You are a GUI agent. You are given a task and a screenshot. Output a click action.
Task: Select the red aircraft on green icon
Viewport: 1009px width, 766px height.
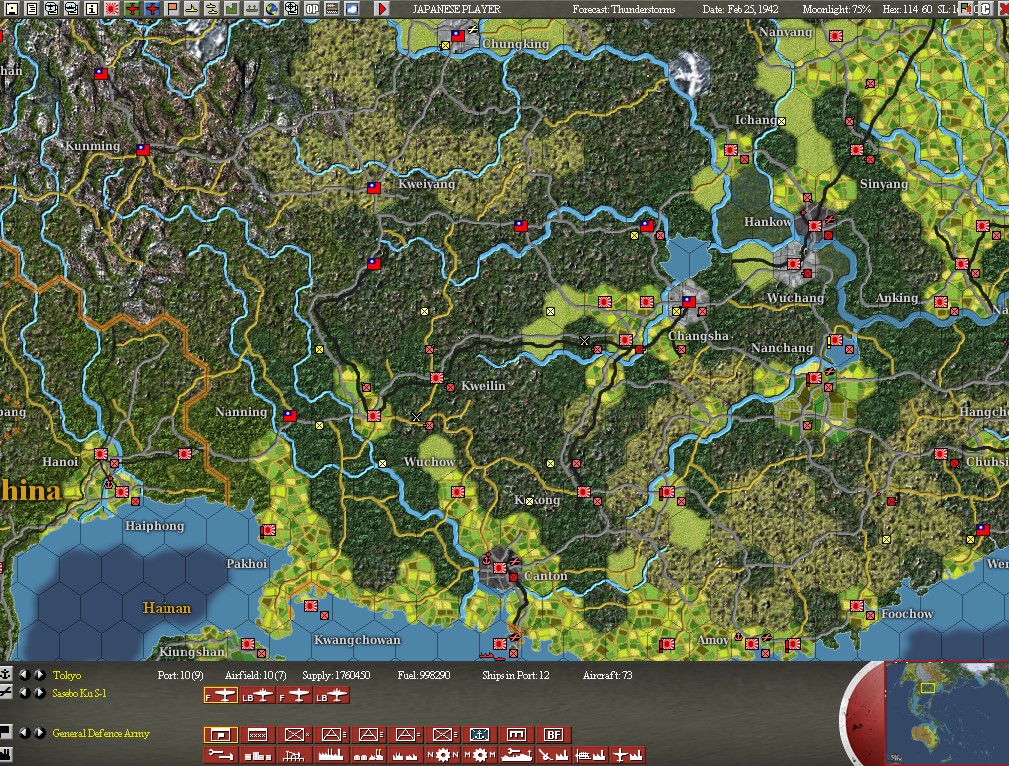(132, 8)
